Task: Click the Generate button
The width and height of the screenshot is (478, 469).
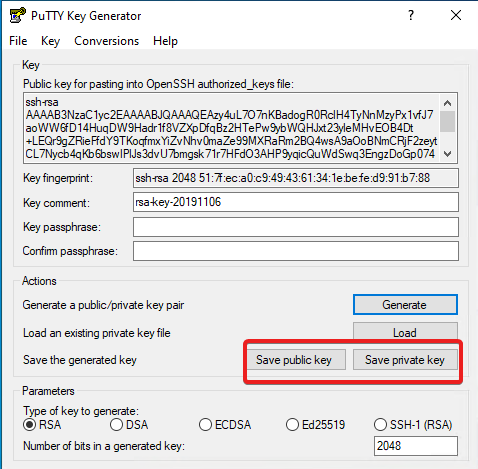Action: (405, 305)
